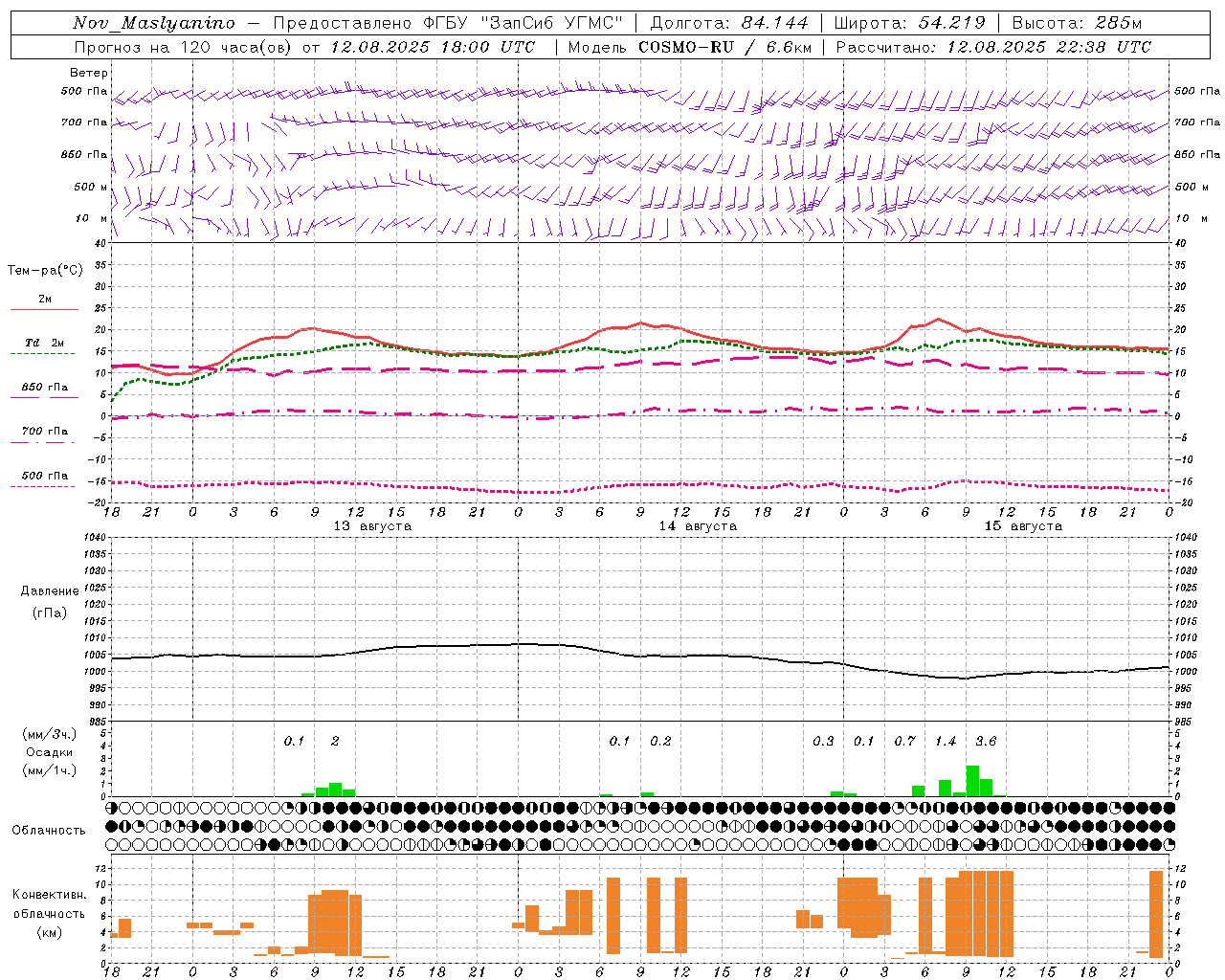Click the Ветер wind panel label
This screenshot has height=980, width=1225.
[x=89, y=73]
